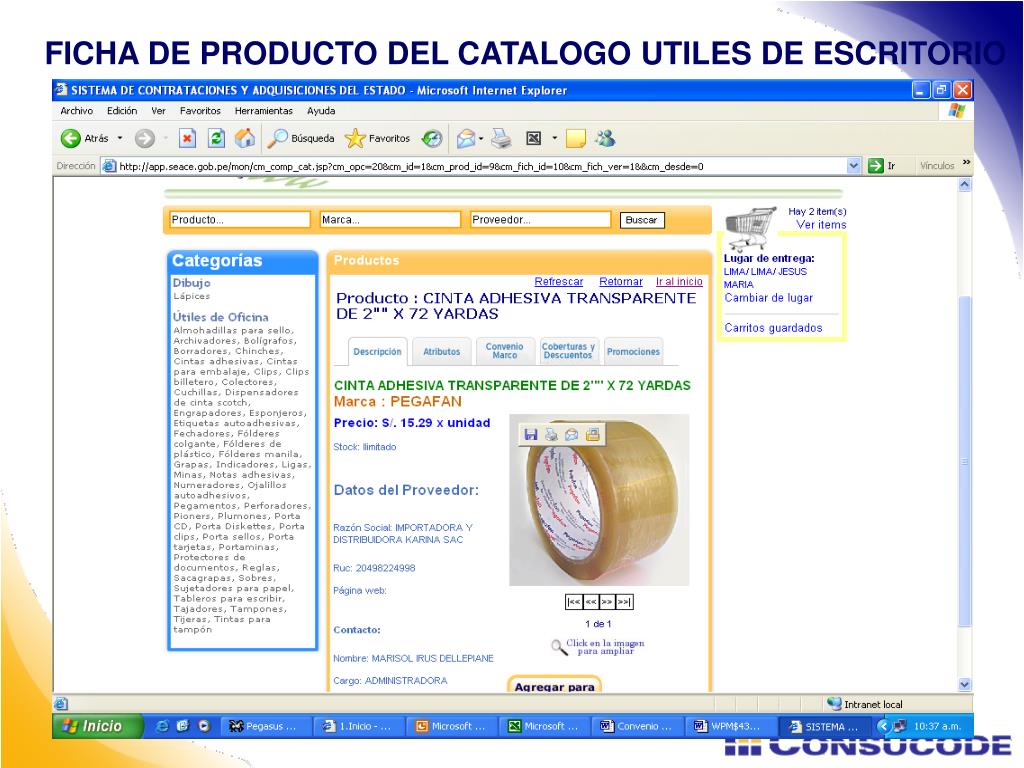Open the Mail icon dropdown arrow
Screen dimensions: 1024x768
coord(481,138)
